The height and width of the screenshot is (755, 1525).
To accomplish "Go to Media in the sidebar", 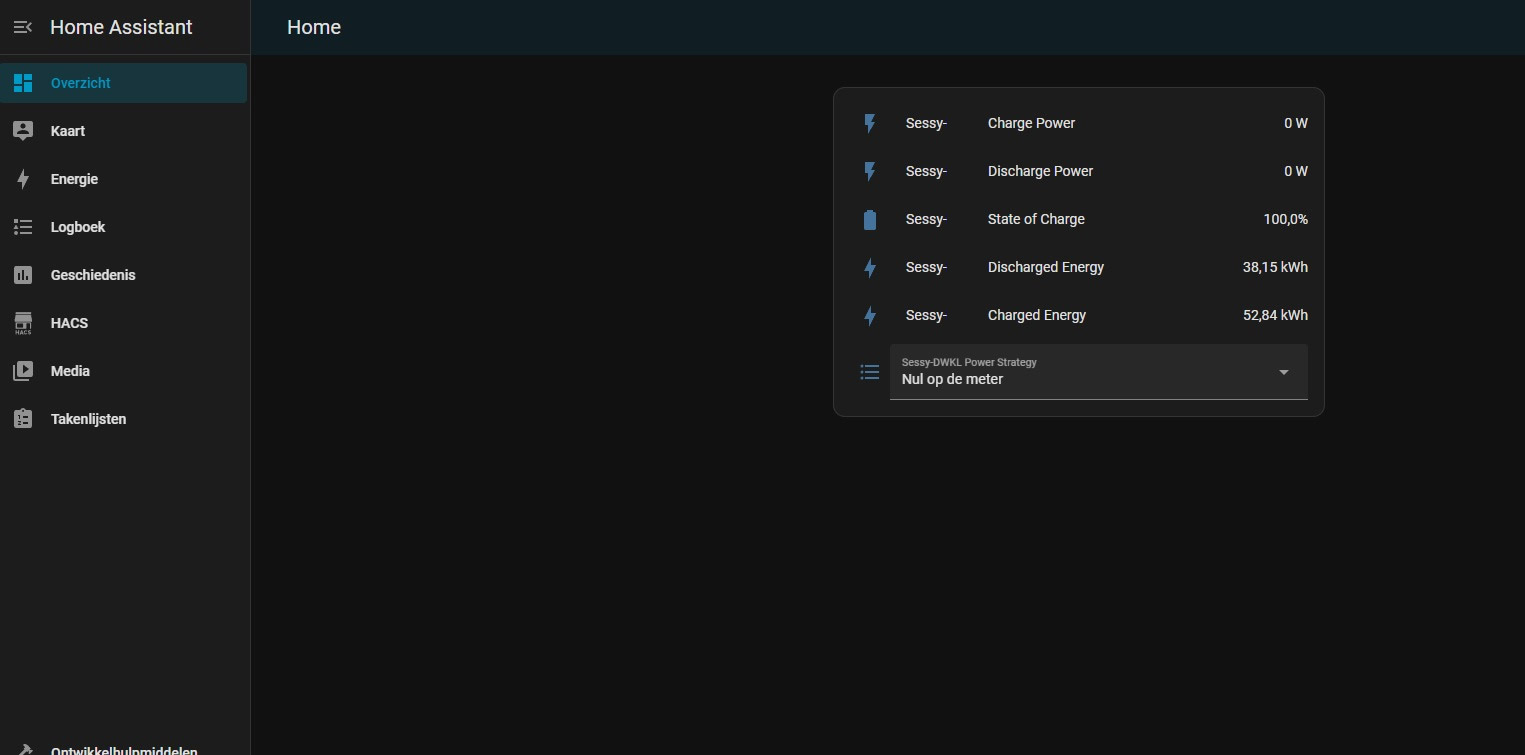I will 124,371.
